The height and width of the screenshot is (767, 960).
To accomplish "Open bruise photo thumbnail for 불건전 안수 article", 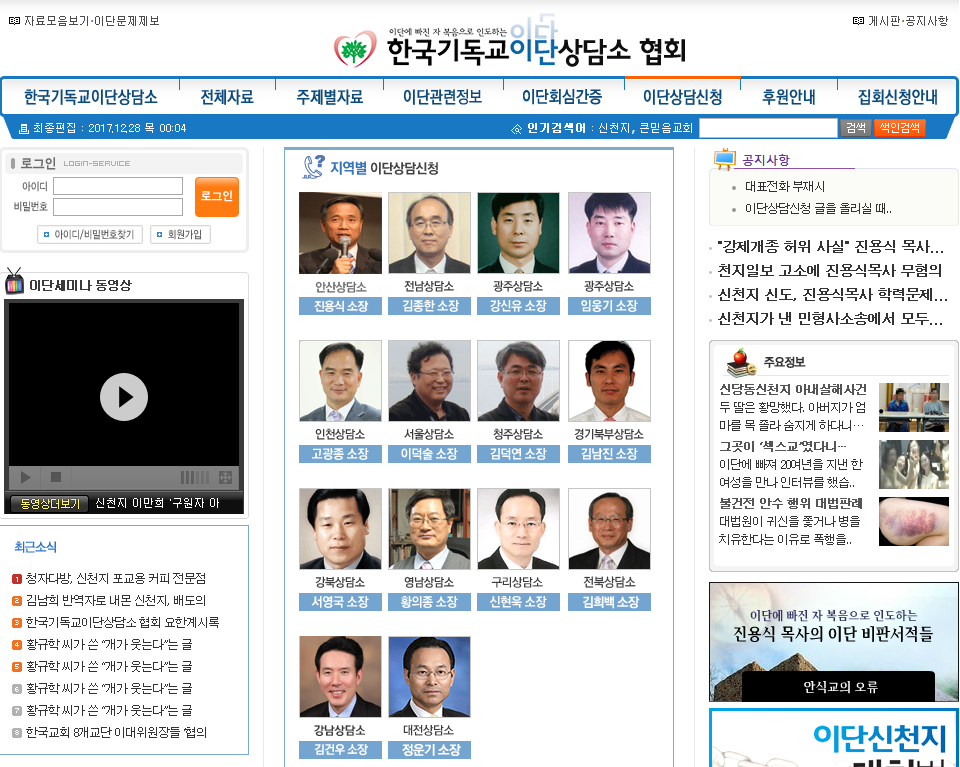I will (913, 521).
